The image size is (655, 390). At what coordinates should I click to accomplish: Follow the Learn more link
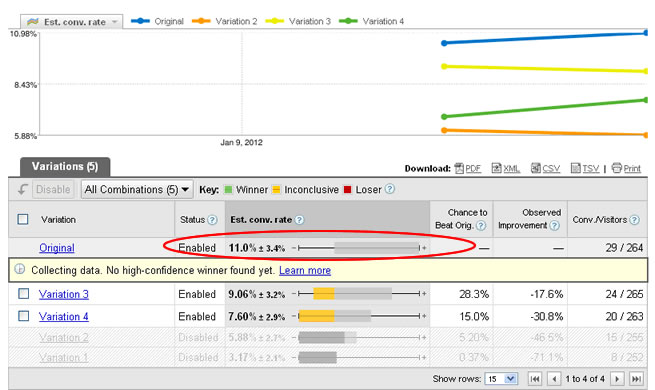(305, 271)
